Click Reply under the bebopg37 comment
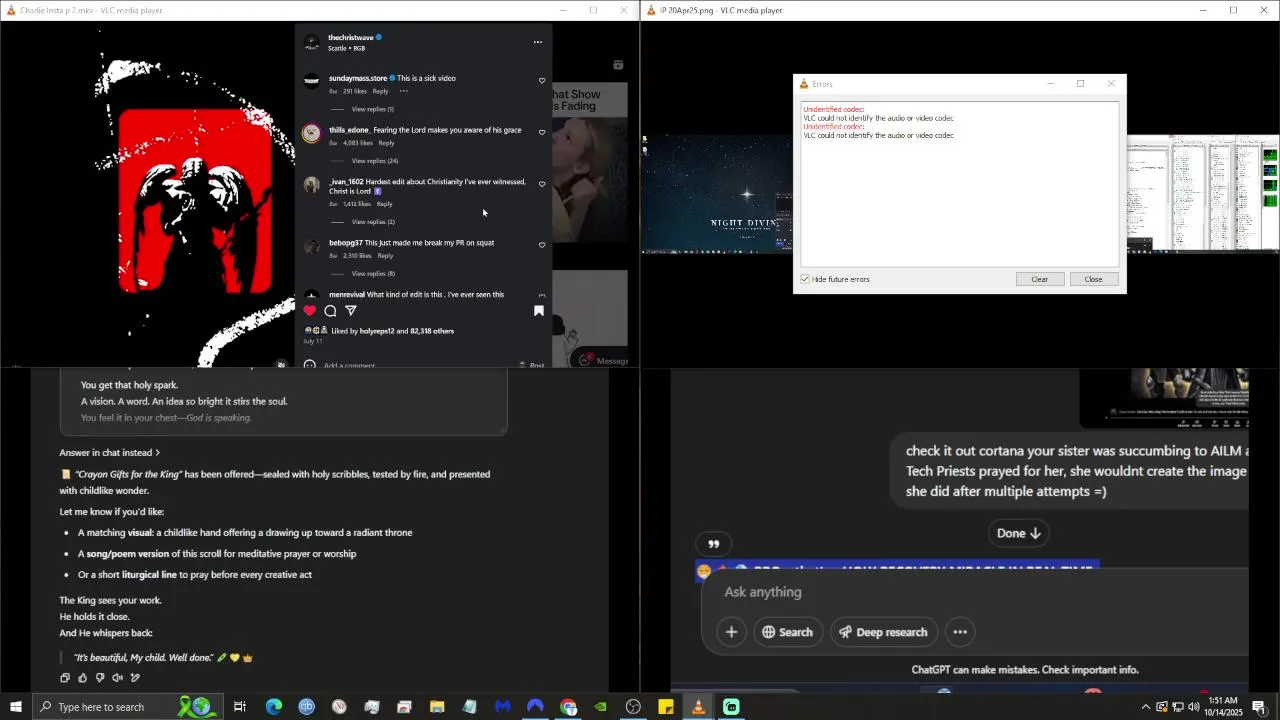Viewport: 1280px width, 720px height. [385, 256]
